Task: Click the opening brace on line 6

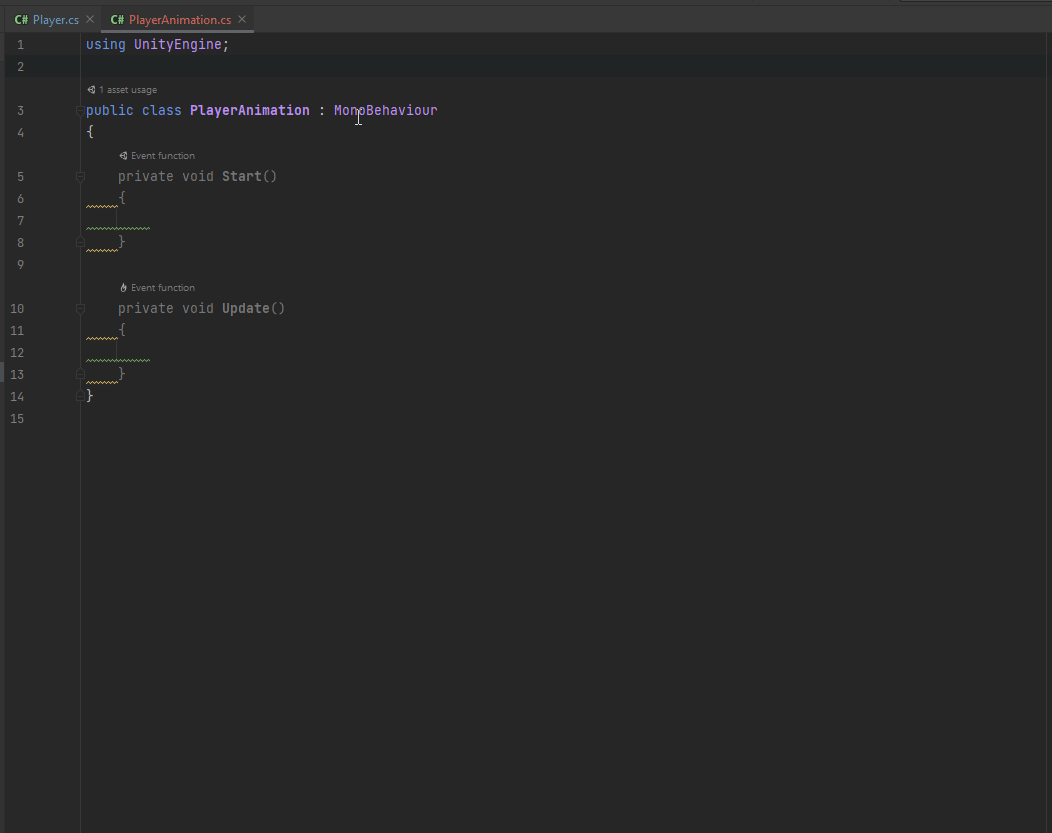Action: pos(122,198)
